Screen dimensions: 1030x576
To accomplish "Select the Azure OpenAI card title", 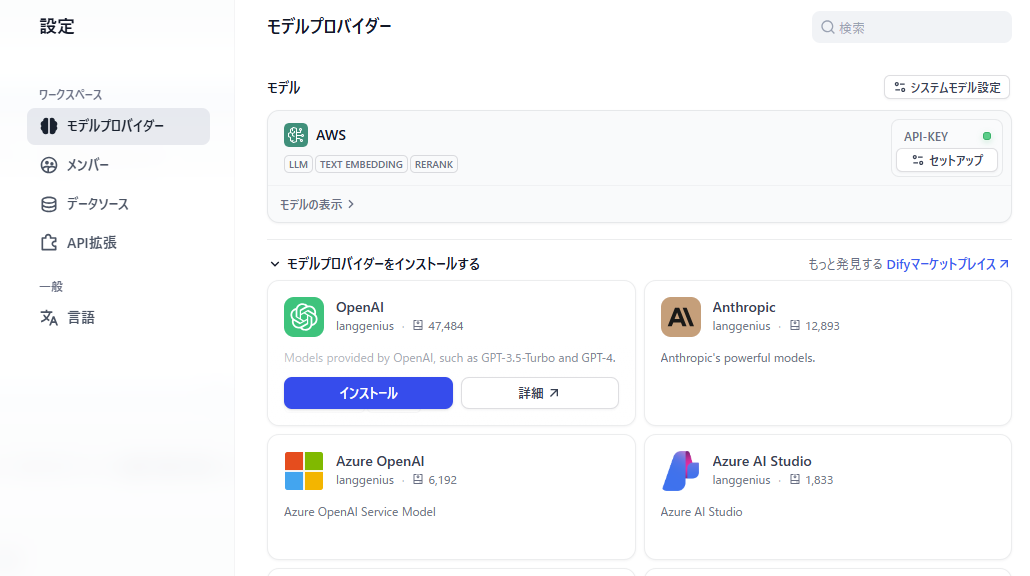I will 380,461.
